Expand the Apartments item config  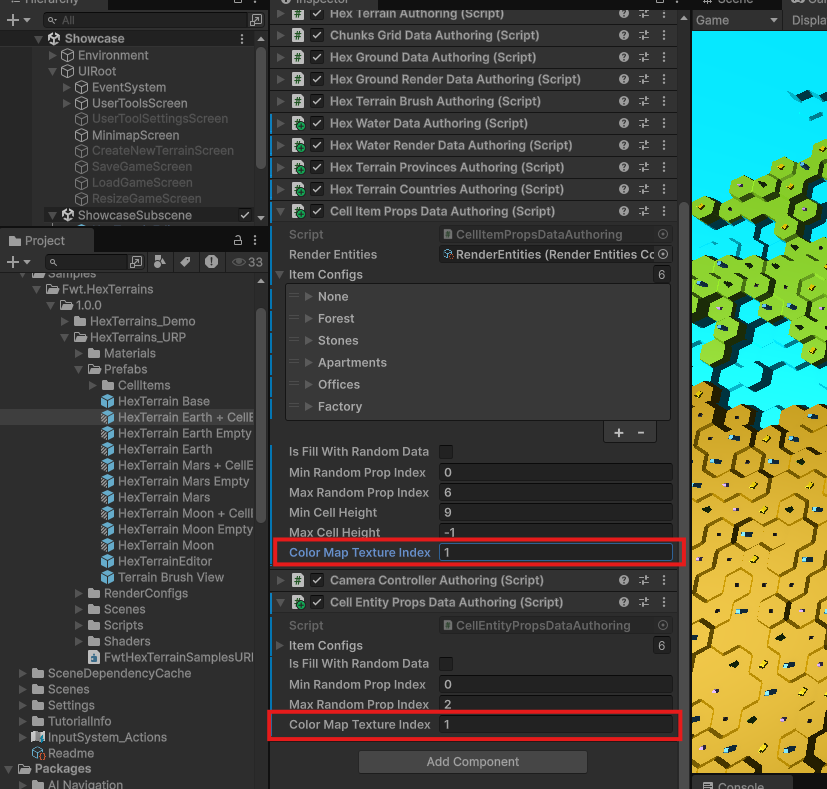(x=309, y=362)
